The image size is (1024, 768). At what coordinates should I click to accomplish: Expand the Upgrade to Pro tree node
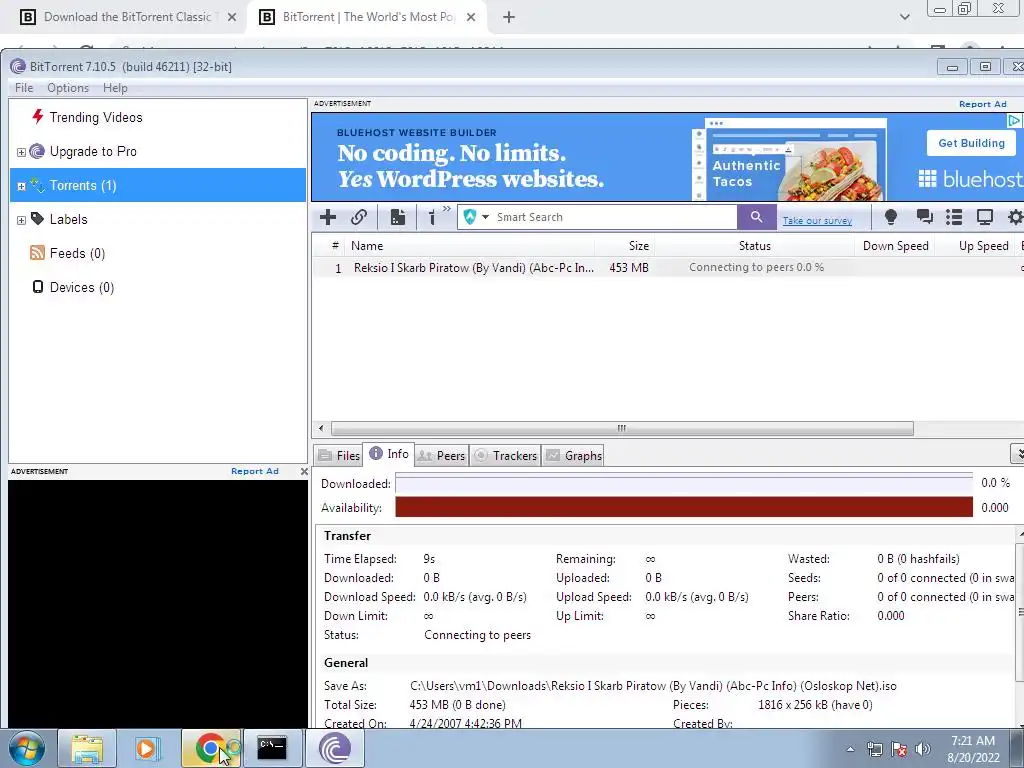point(21,152)
